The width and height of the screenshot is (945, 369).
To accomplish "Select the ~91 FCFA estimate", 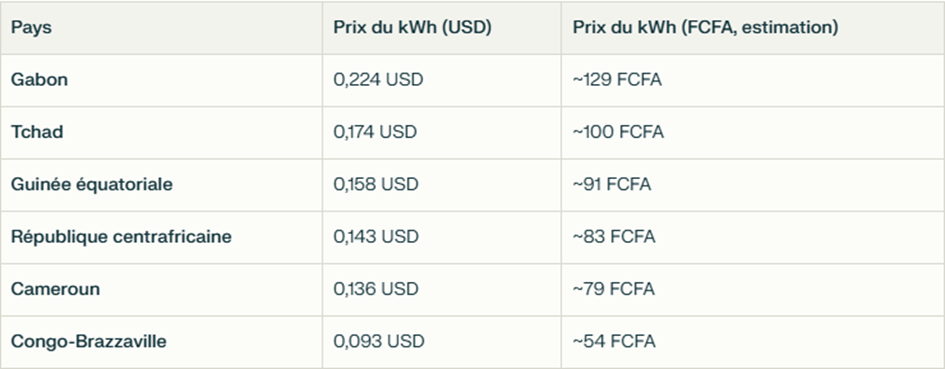I will pos(612,184).
